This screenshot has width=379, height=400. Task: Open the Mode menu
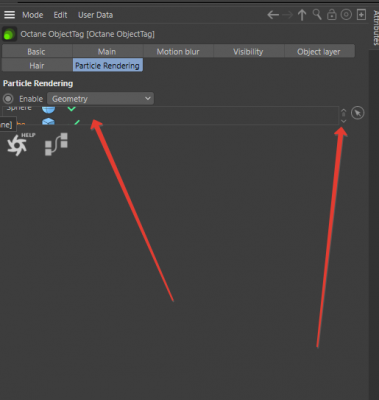[x=33, y=15]
